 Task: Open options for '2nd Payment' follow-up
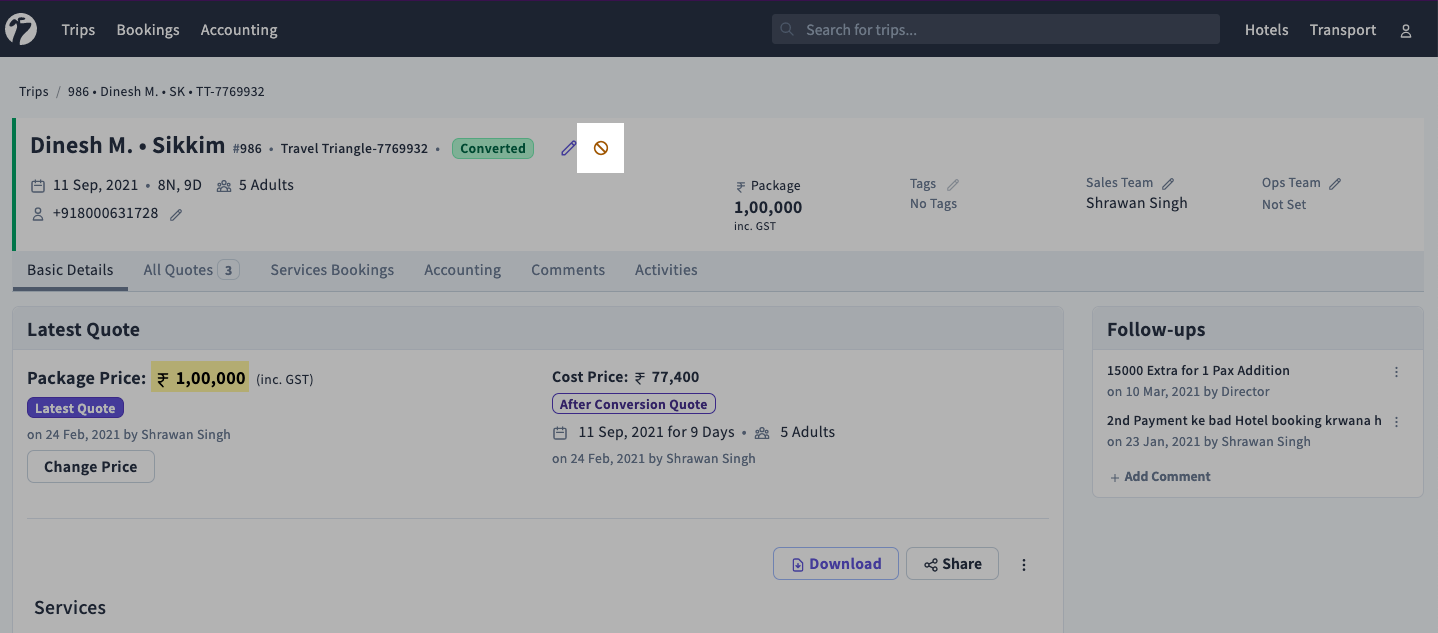tap(1397, 422)
